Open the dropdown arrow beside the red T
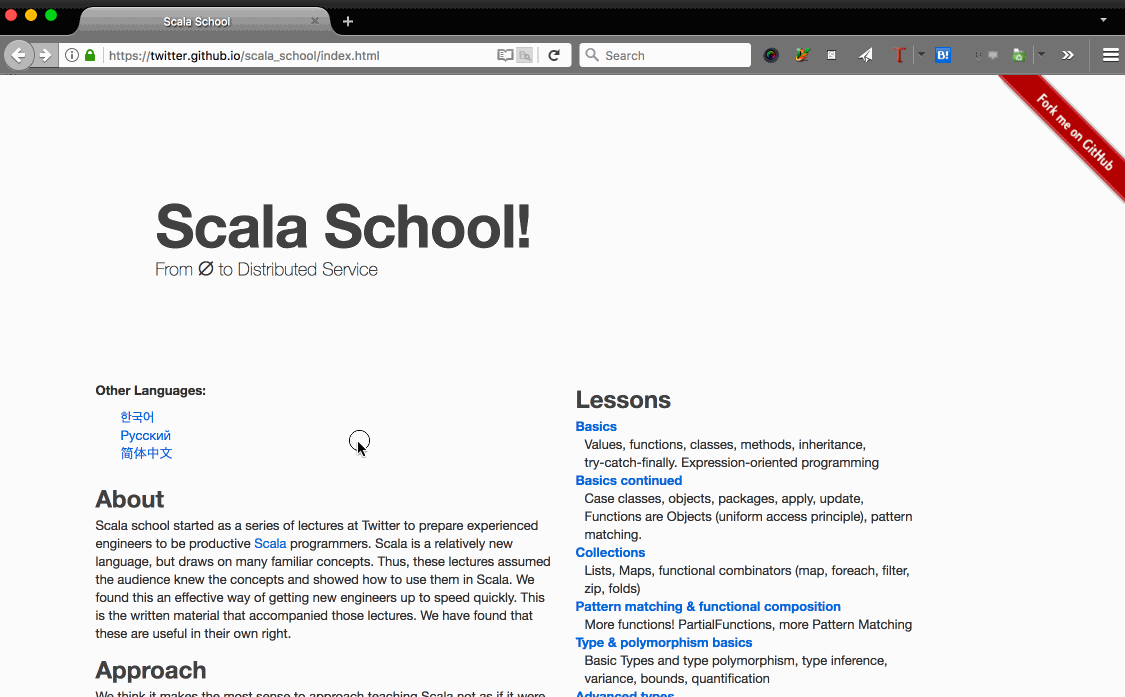Screen dimensions: 1125x697 tap(921, 55)
